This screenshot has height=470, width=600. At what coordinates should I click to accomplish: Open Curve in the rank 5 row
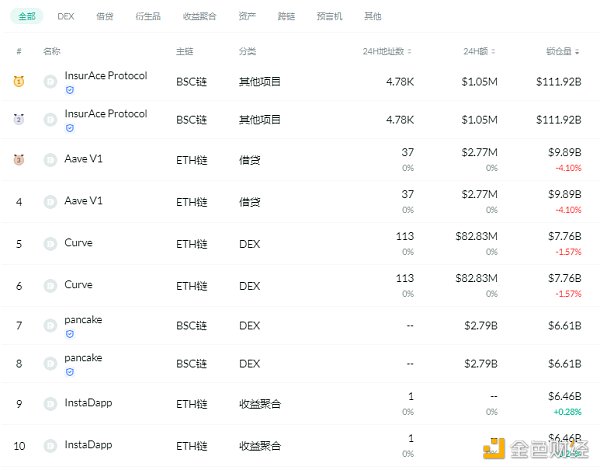78,243
